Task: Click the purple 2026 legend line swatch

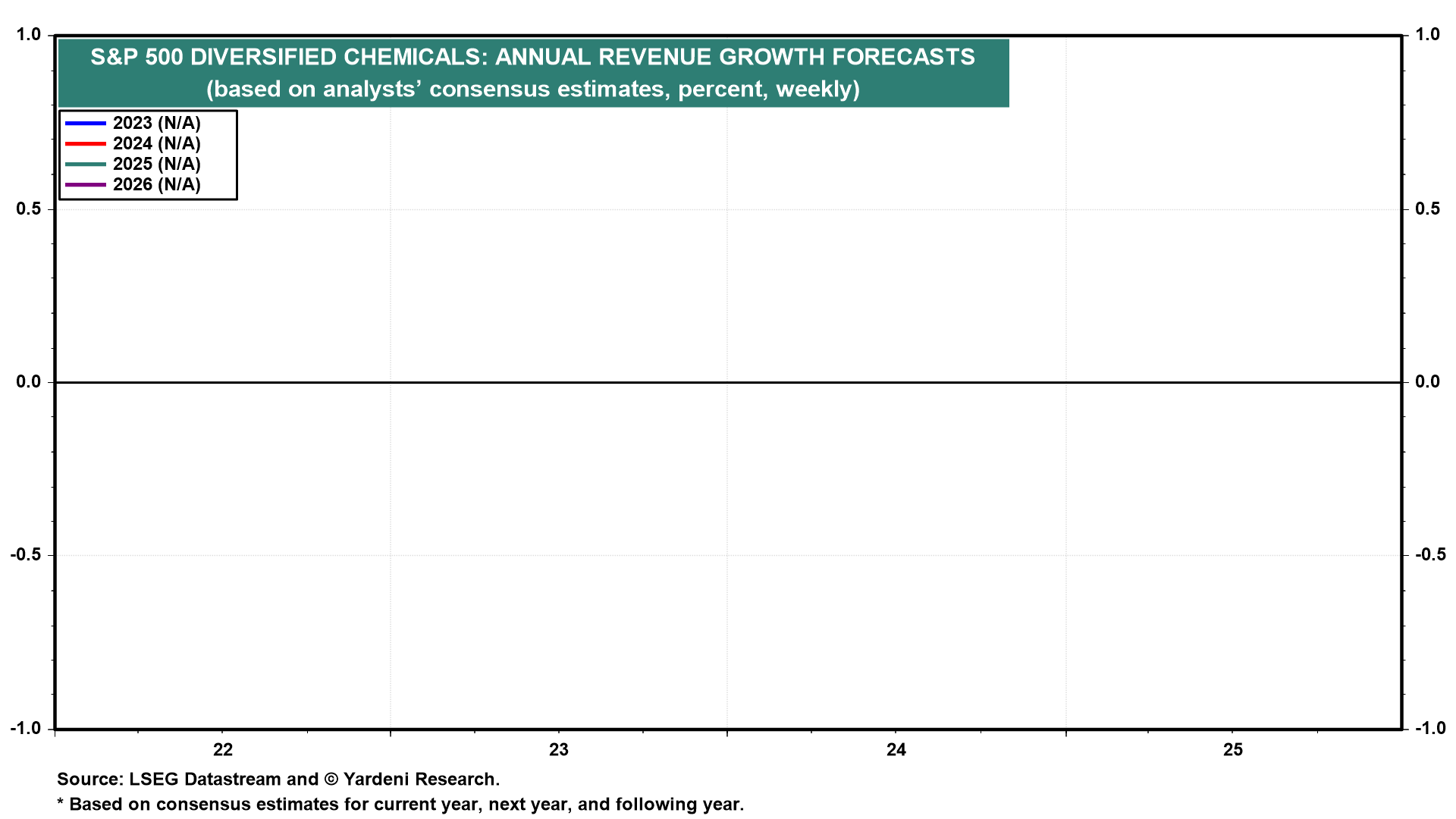Action: pyautogui.click(x=86, y=184)
